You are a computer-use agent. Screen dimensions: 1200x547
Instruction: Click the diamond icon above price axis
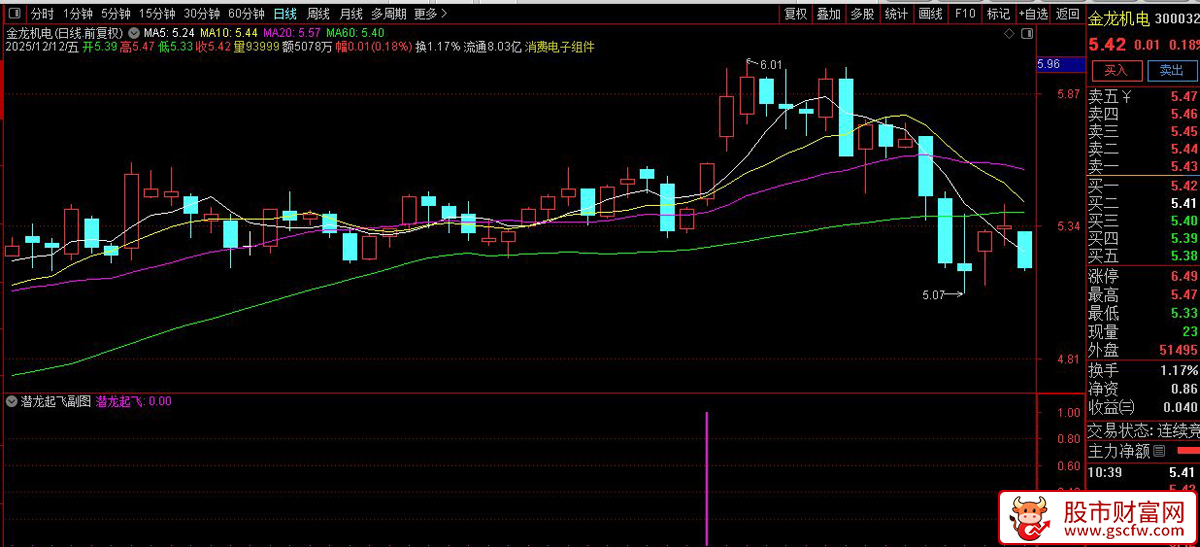coord(1009,33)
